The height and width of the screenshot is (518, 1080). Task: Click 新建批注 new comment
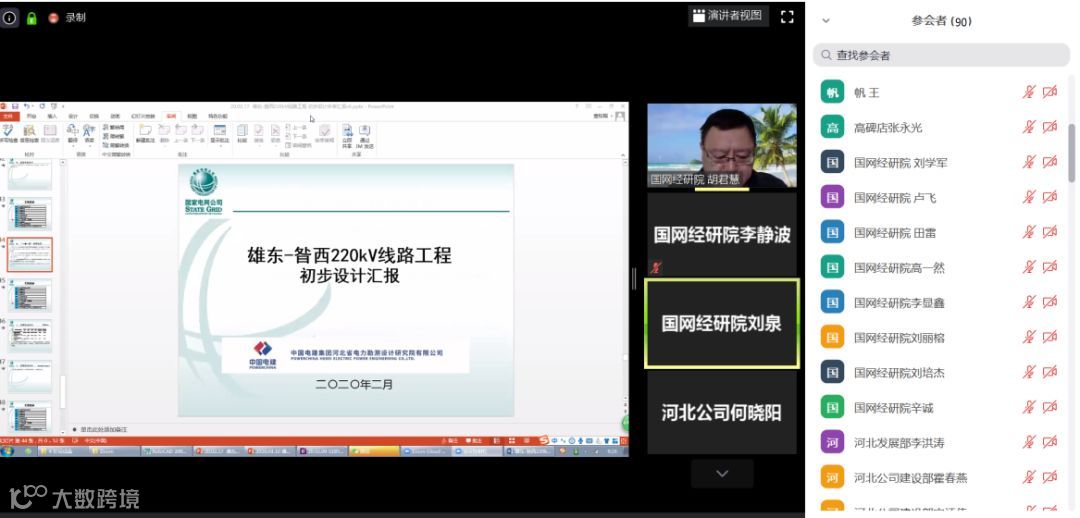pyautogui.click(x=145, y=134)
